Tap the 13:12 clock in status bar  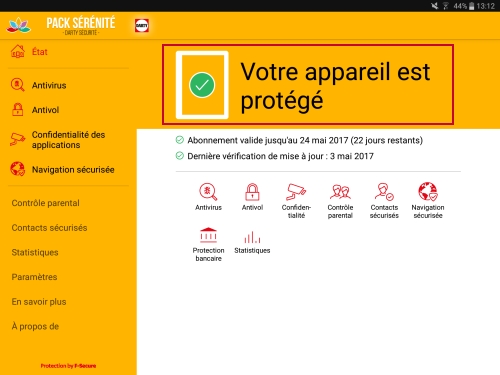[x=485, y=6]
